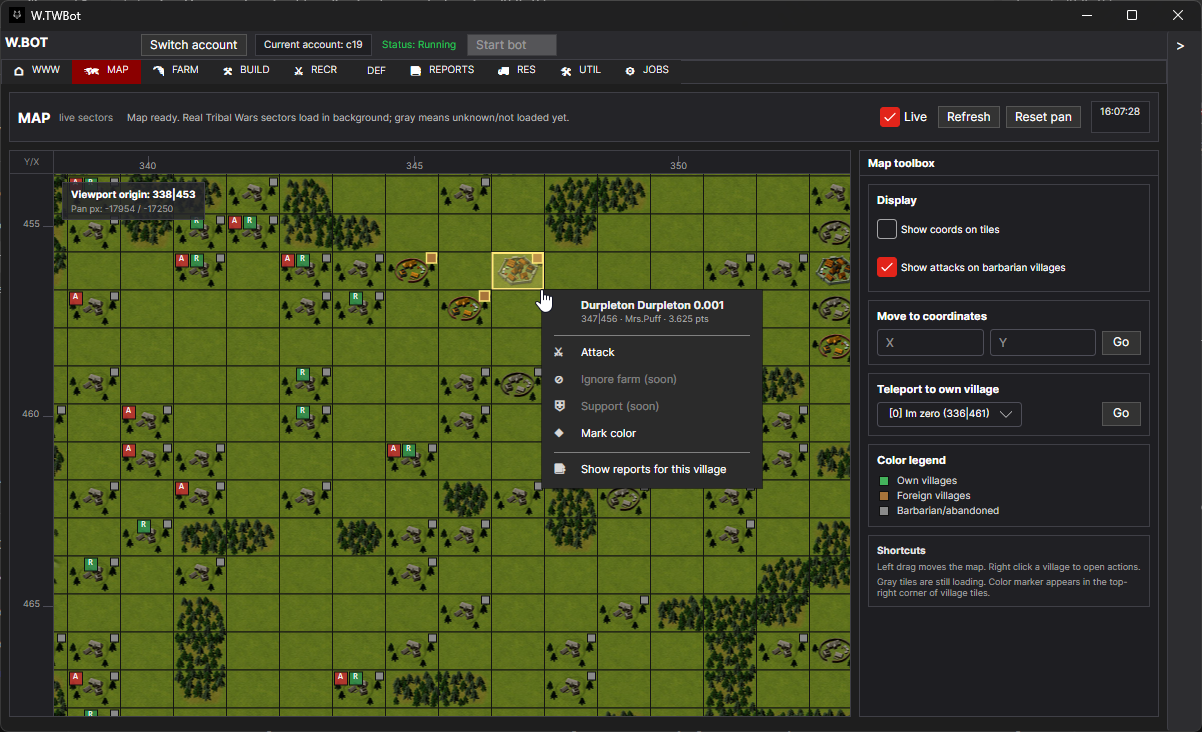Click the 347|456 · Mrs.Puff · 3.625 pts line
Screen dimensions: 1202x732
[645, 319]
